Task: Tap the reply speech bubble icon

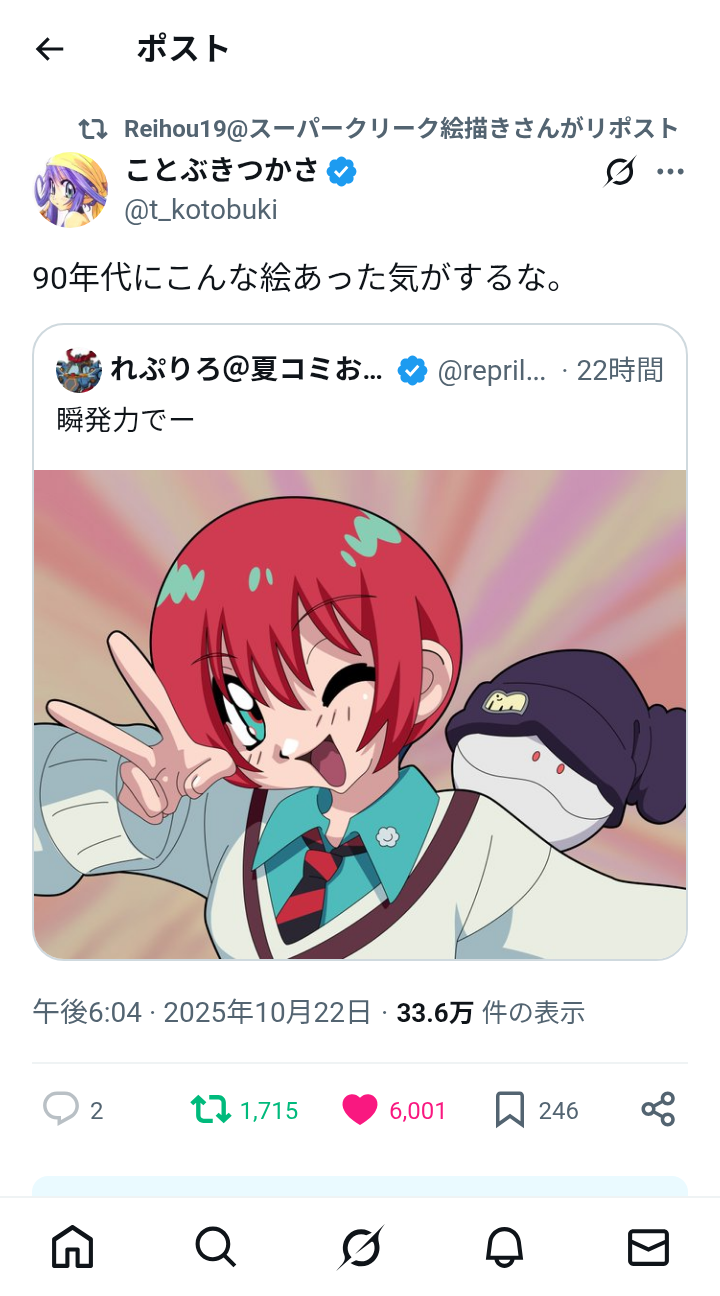Action: coord(61,1109)
